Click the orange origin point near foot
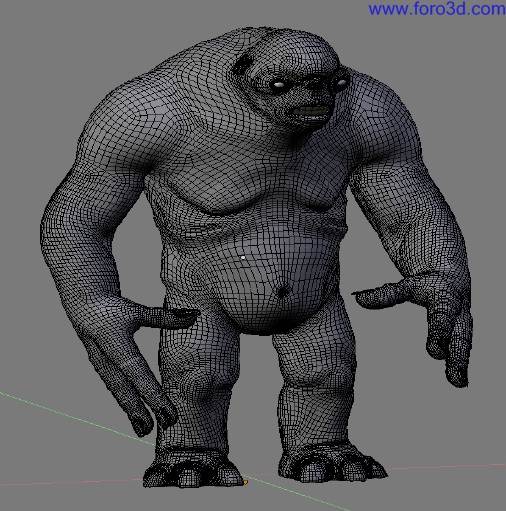 pos(246,482)
